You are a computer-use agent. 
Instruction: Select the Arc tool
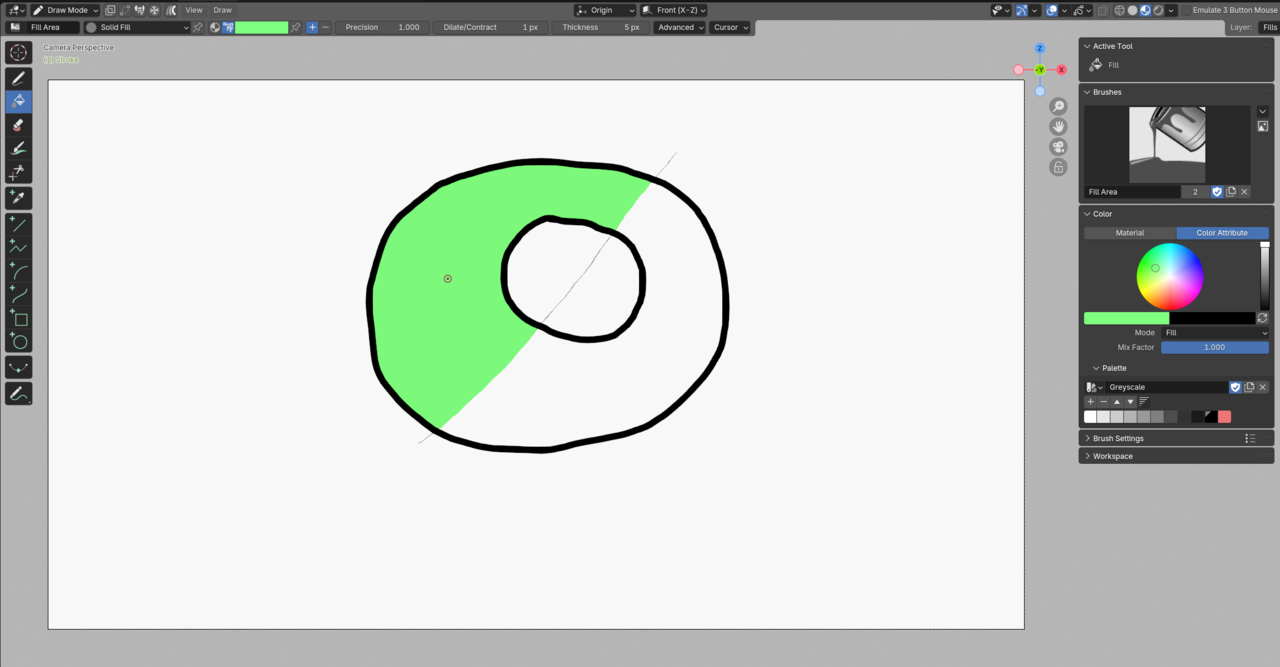pyautogui.click(x=18, y=271)
